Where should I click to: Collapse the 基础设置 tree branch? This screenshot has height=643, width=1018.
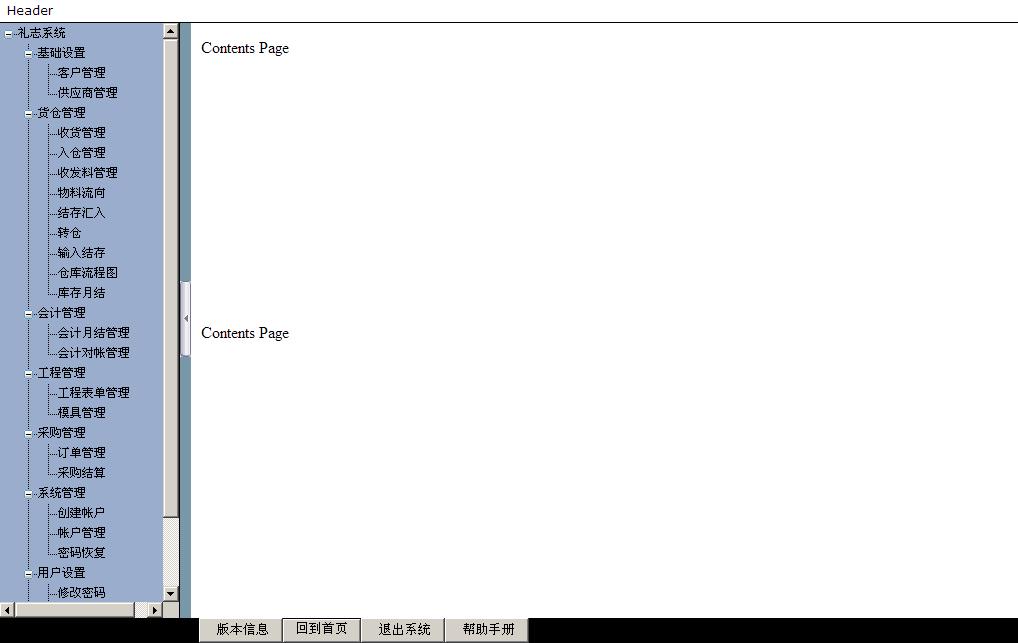29,54
